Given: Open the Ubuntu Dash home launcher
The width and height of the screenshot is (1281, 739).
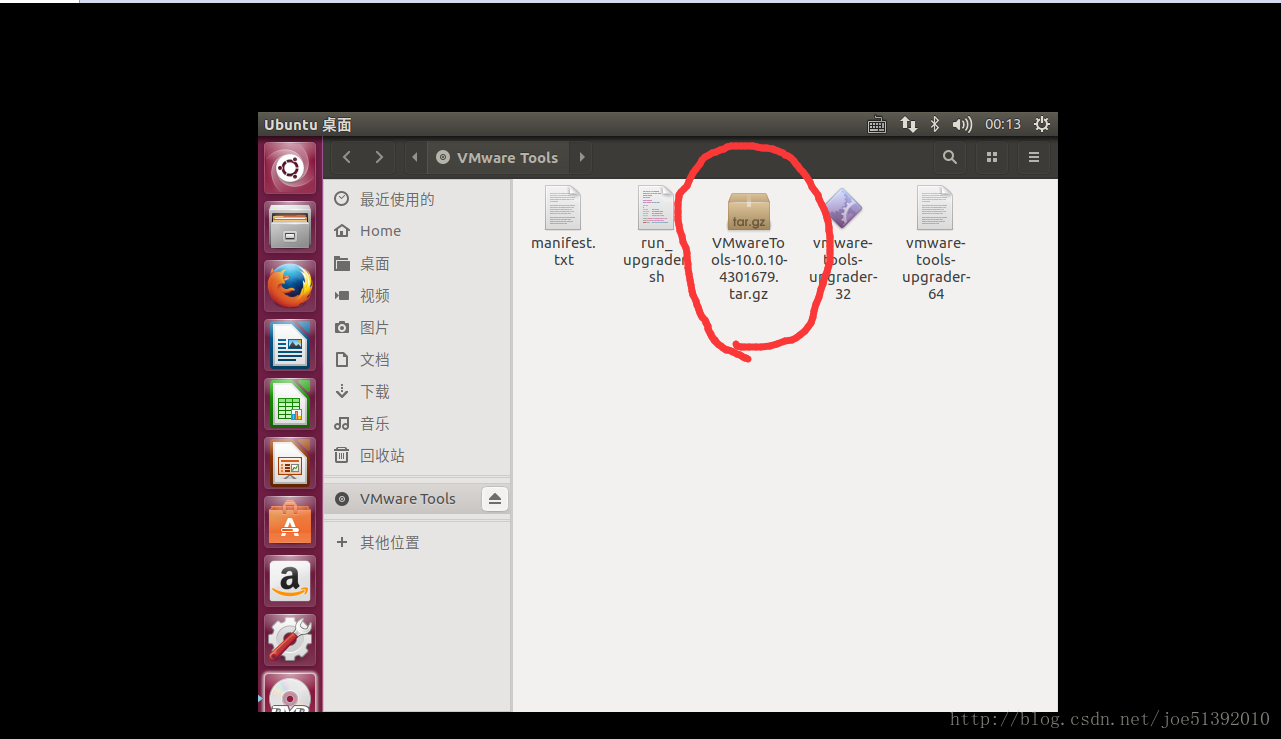Looking at the screenshot, I should pyautogui.click(x=290, y=168).
